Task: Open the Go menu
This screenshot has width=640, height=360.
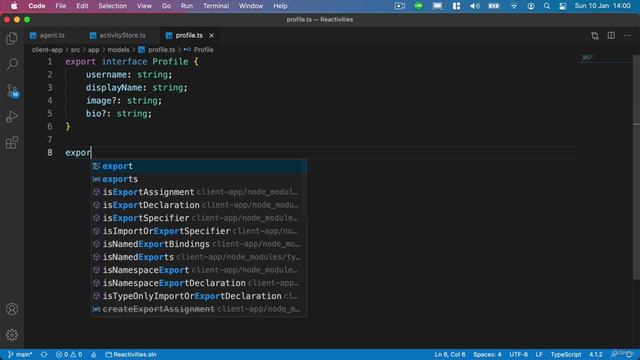Action: click(166, 6)
